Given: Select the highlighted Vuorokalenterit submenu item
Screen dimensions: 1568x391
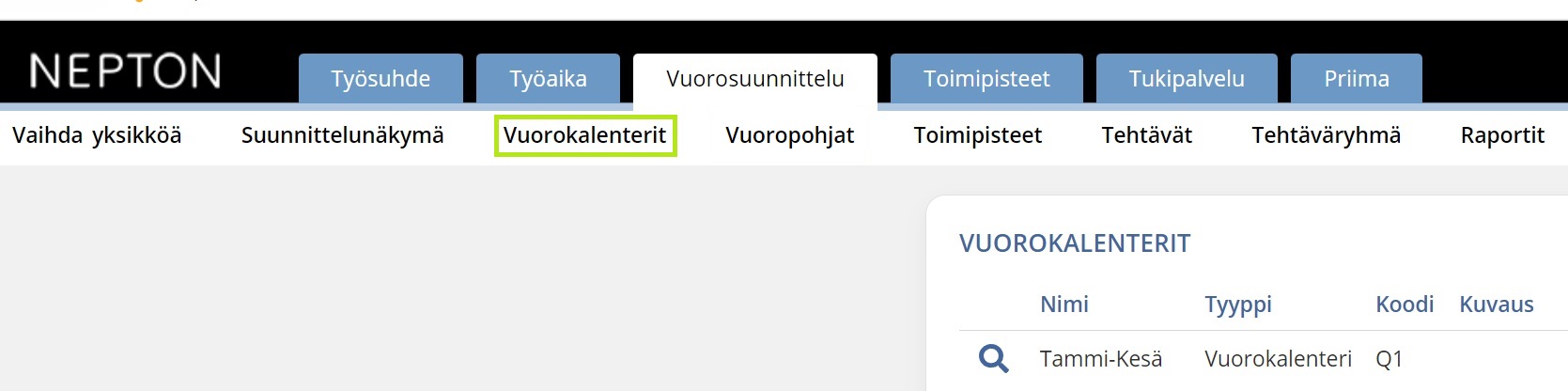Looking at the screenshot, I should [584, 135].
